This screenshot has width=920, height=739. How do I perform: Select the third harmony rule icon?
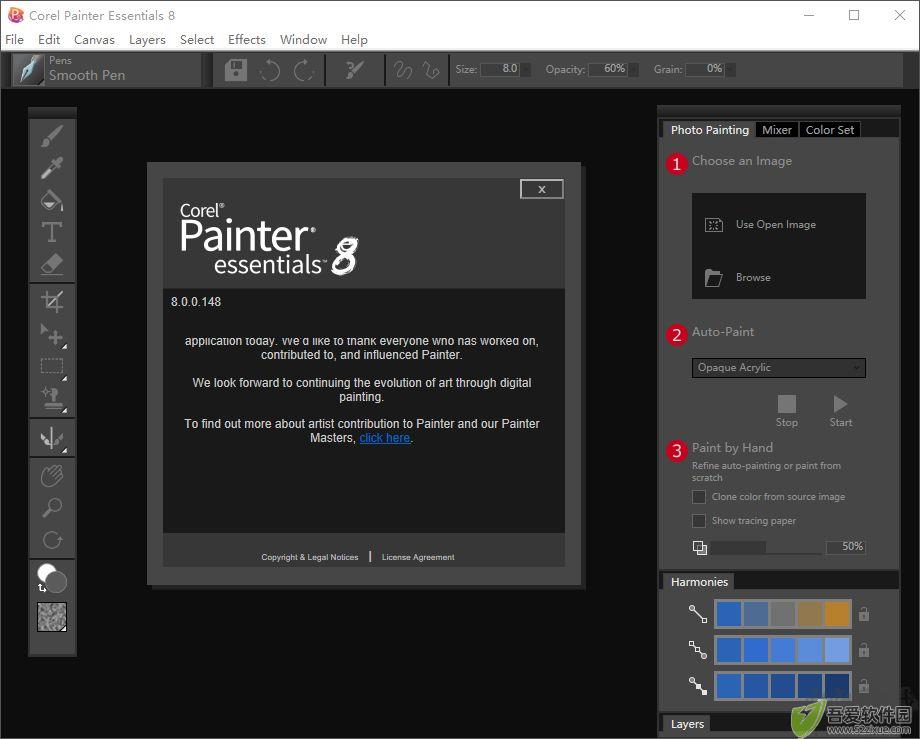(x=698, y=686)
